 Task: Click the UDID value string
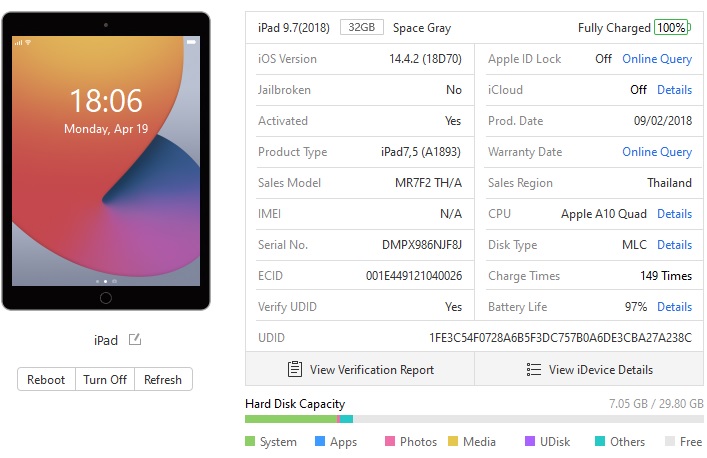click(560, 338)
